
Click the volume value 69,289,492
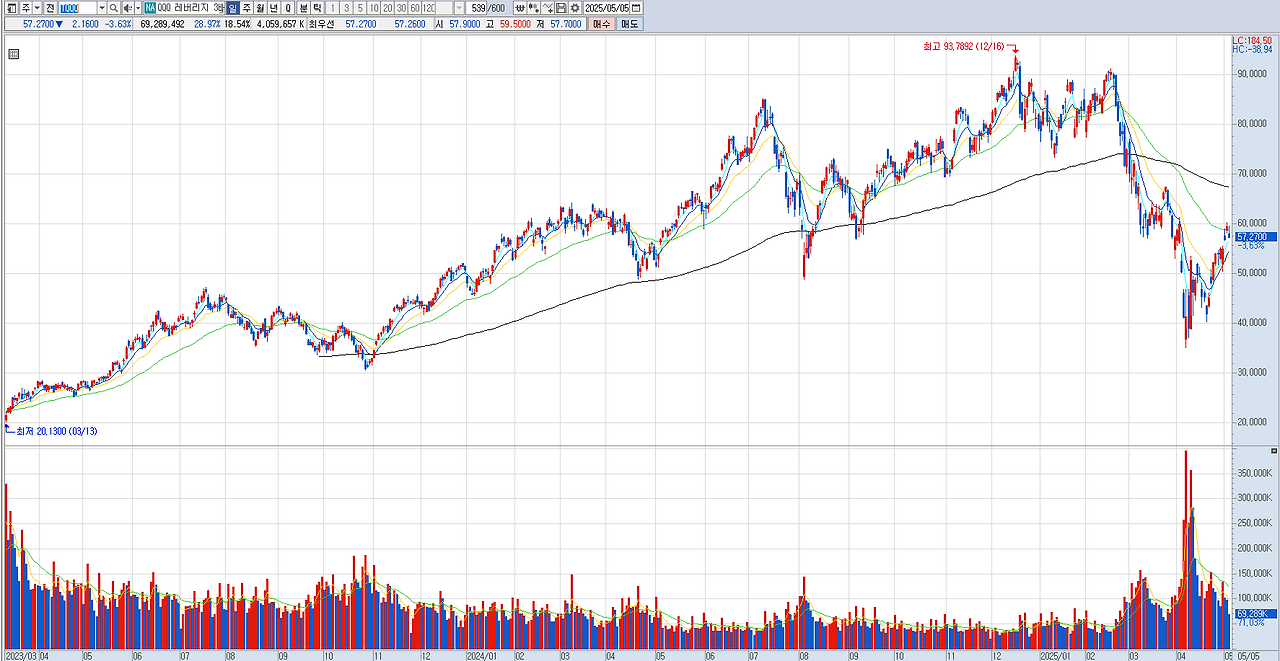coord(162,24)
